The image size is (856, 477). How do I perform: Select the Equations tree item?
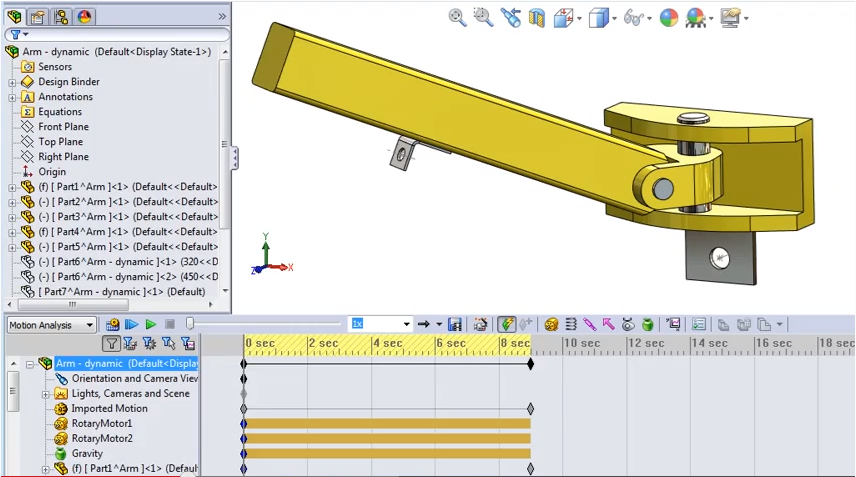pyautogui.click(x=60, y=112)
